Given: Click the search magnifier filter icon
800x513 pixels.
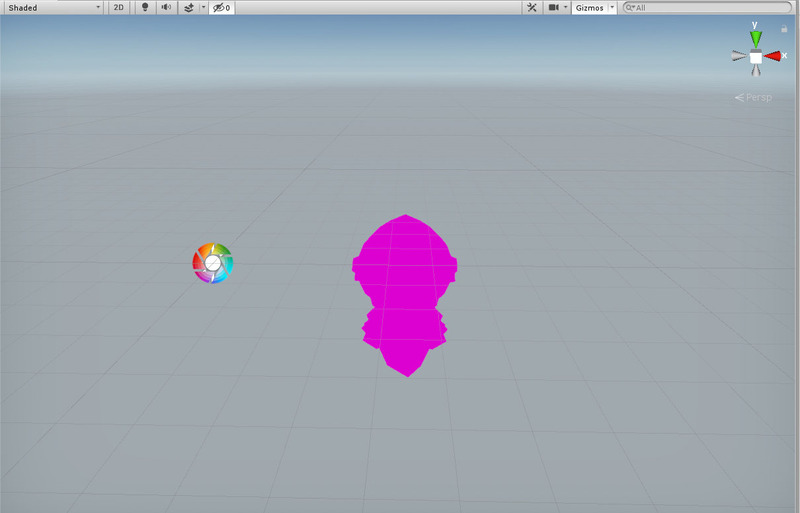Looking at the screenshot, I should tap(630, 8).
